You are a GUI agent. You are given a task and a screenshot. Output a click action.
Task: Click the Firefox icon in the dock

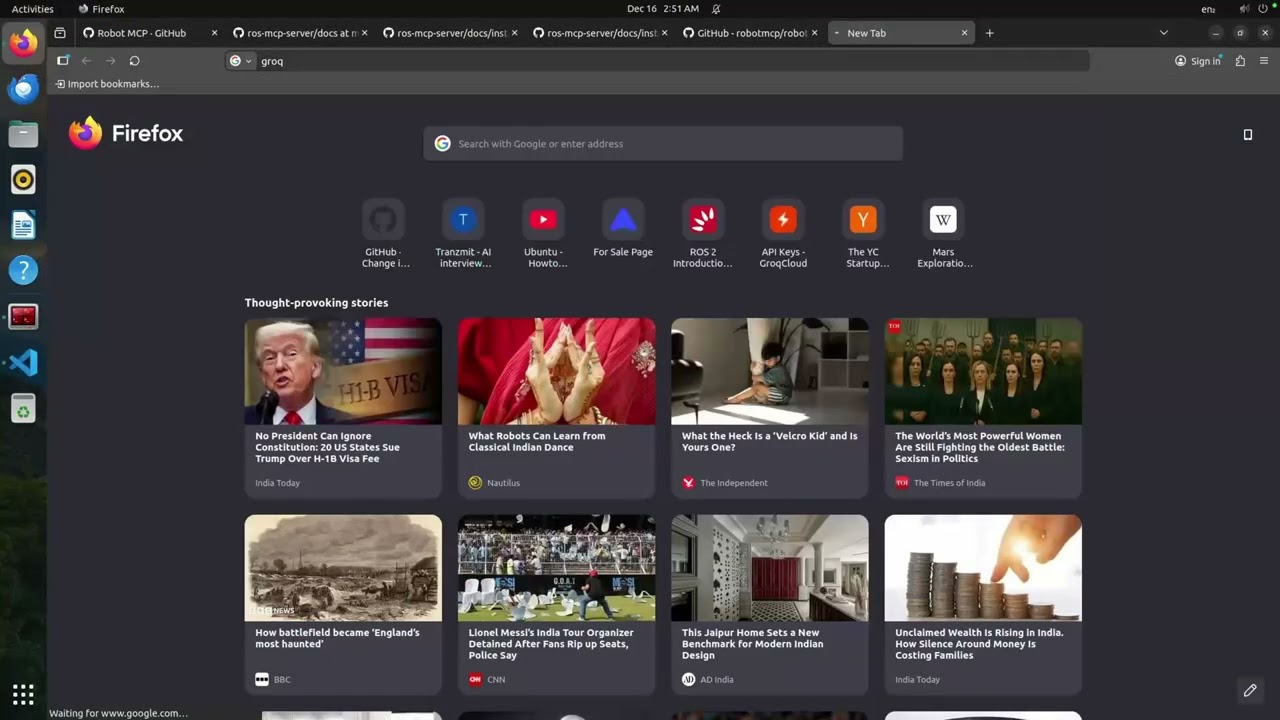23,42
